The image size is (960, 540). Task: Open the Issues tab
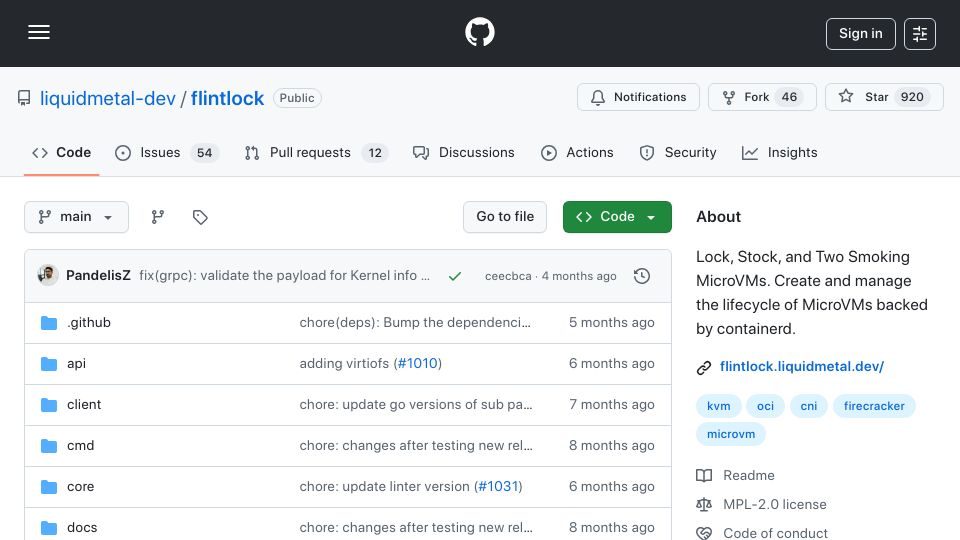[167, 152]
